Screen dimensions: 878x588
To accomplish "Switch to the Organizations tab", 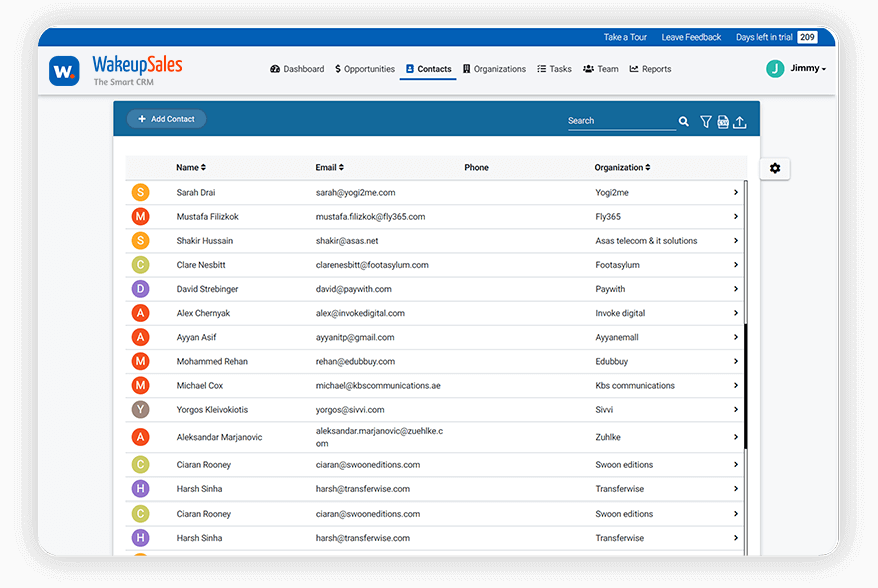I will (494, 69).
